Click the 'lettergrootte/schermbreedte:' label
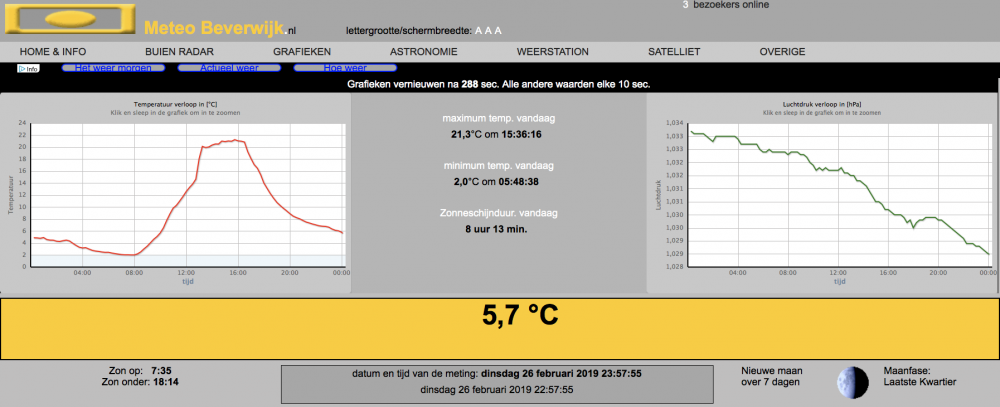 408,31
